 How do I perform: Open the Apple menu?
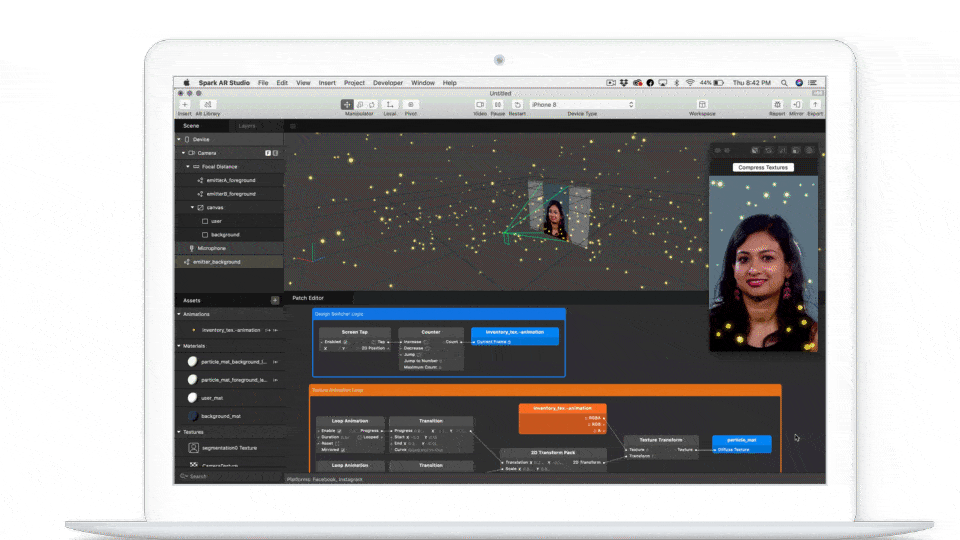[x=186, y=83]
